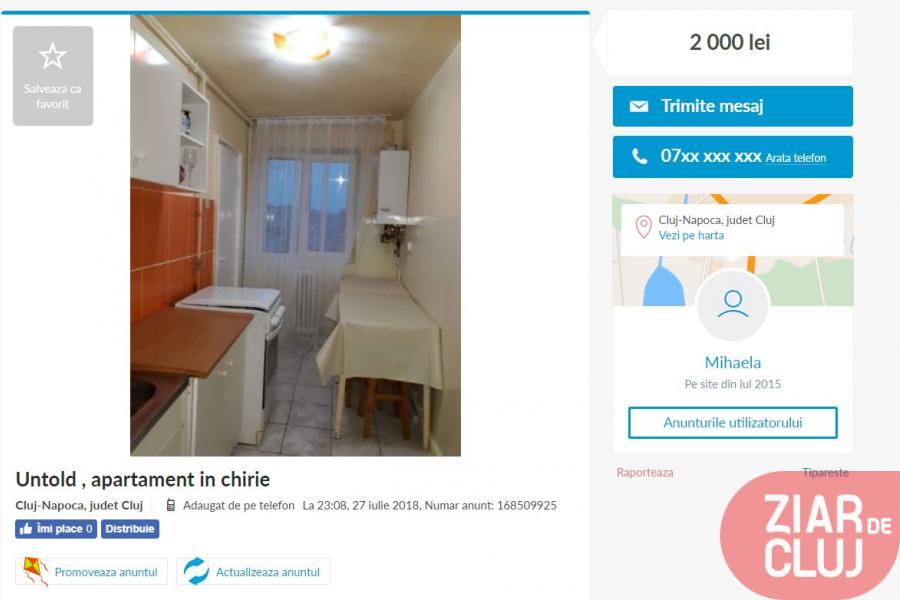Click the thumbs-up Îmi place icon
This screenshot has width=900, height=600.
[26, 529]
